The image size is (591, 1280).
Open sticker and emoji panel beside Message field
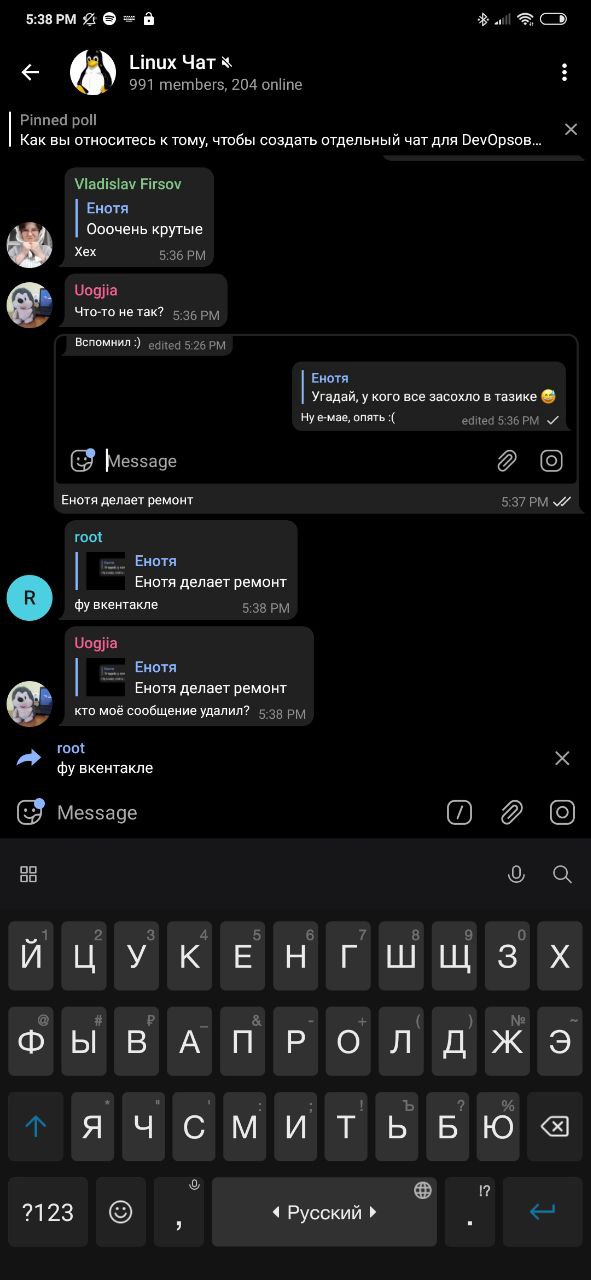(x=30, y=812)
